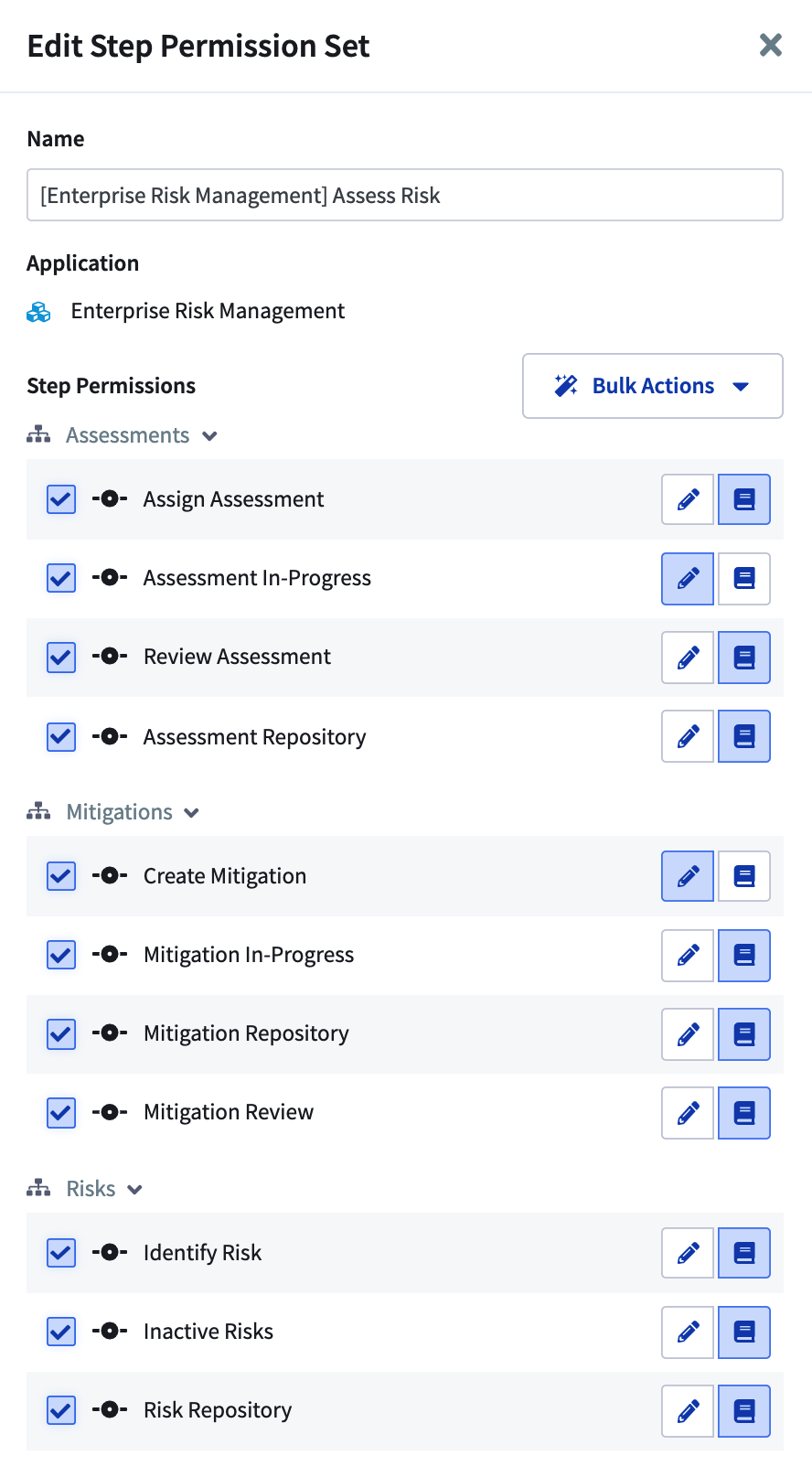Uncheck the Mitigation In-Progress checkbox

[61, 955]
